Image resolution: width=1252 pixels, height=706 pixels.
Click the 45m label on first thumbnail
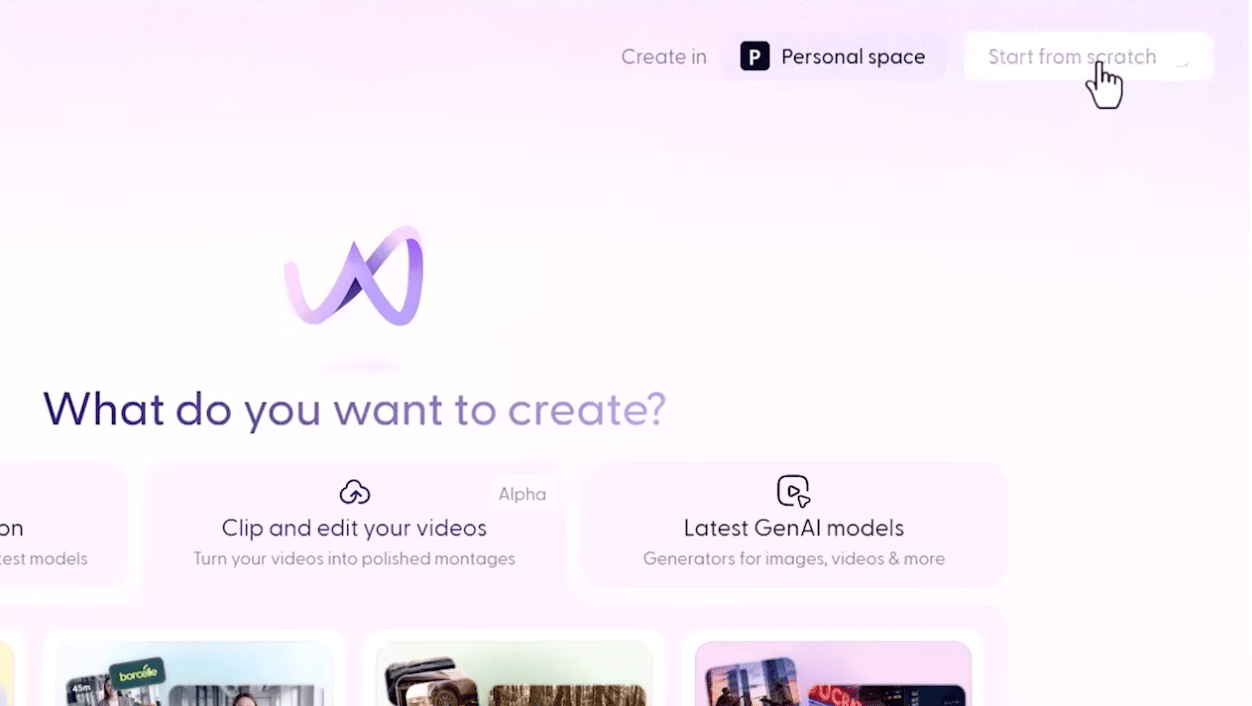coord(82,688)
